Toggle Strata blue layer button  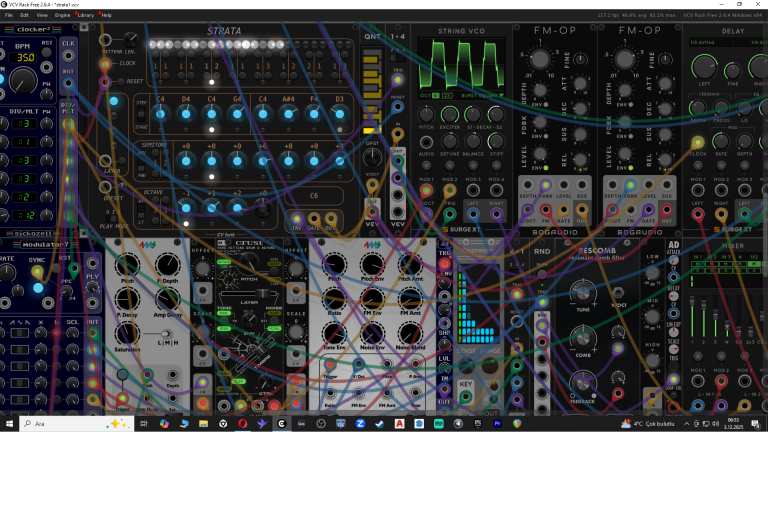pos(114,101)
